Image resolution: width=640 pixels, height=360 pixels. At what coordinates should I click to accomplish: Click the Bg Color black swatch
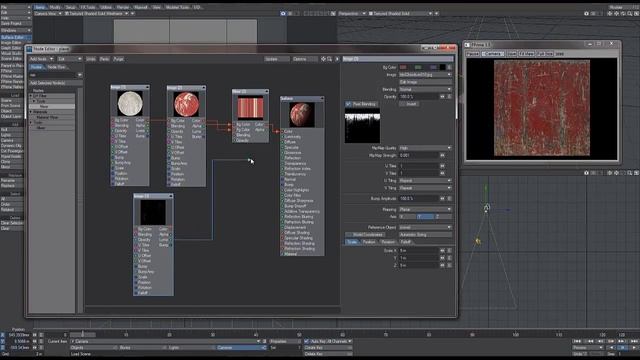click(x=443, y=67)
